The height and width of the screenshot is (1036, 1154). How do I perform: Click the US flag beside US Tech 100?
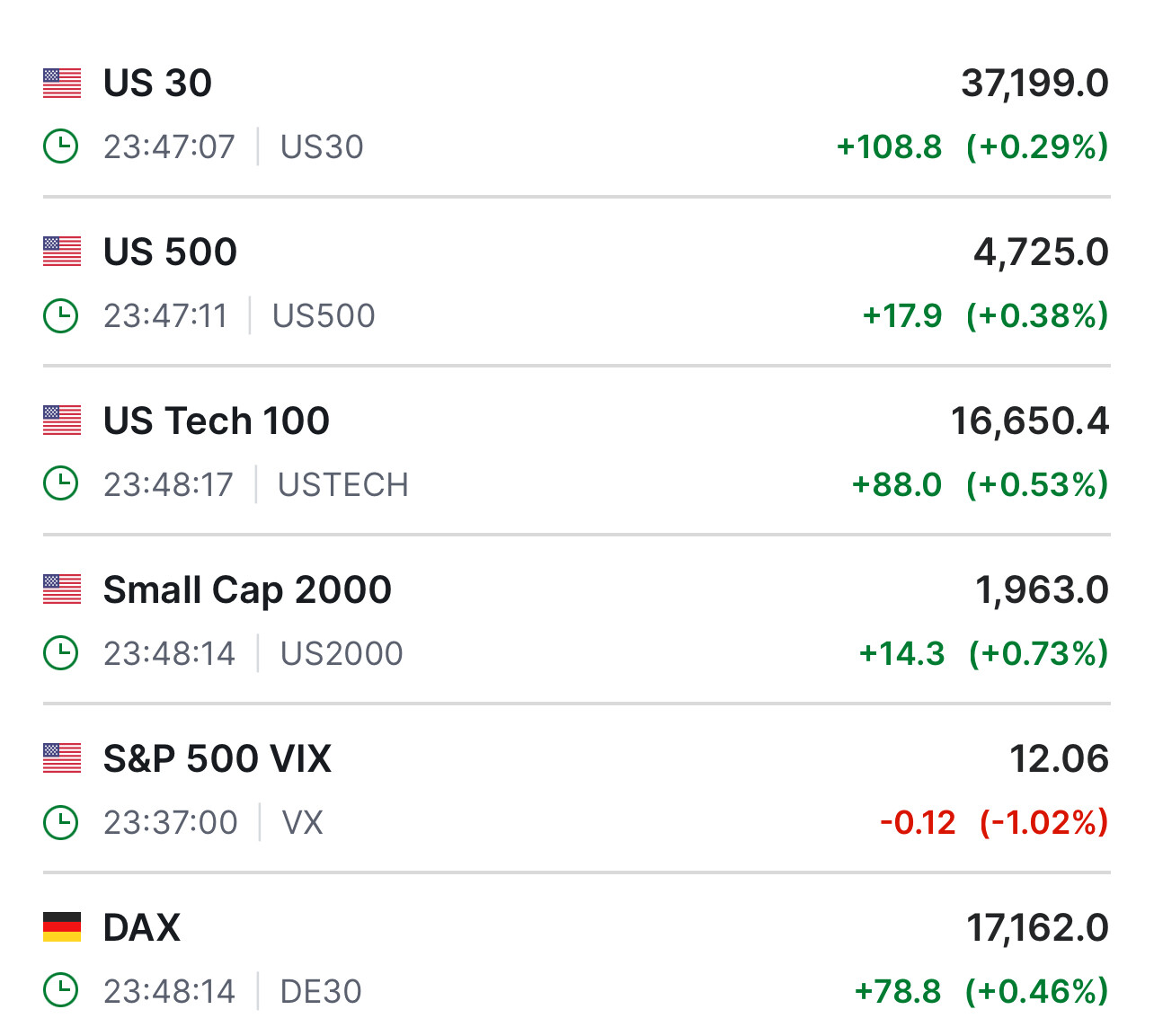tap(62, 421)
